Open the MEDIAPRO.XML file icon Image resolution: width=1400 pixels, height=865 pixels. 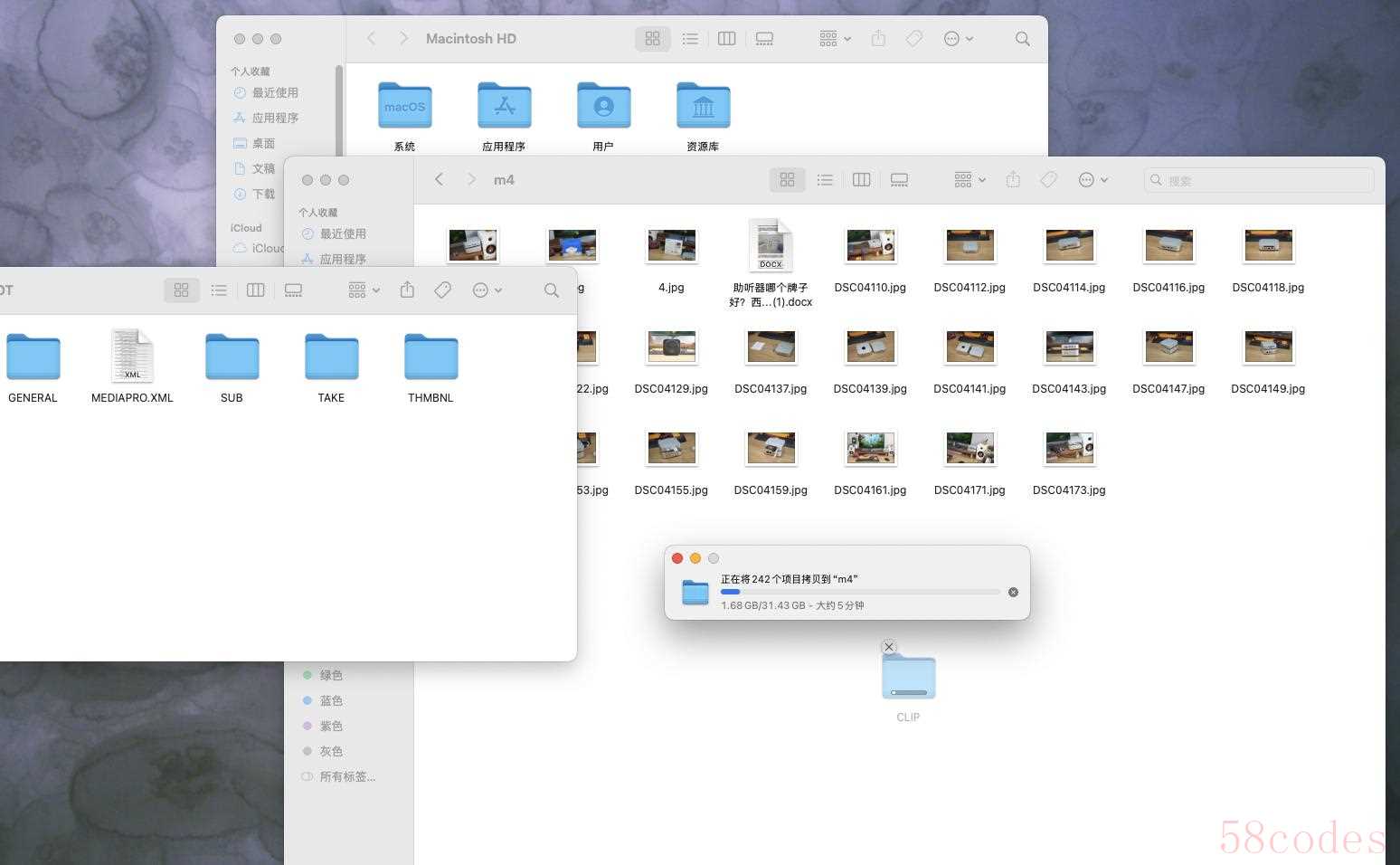click(x=132, y=356)
